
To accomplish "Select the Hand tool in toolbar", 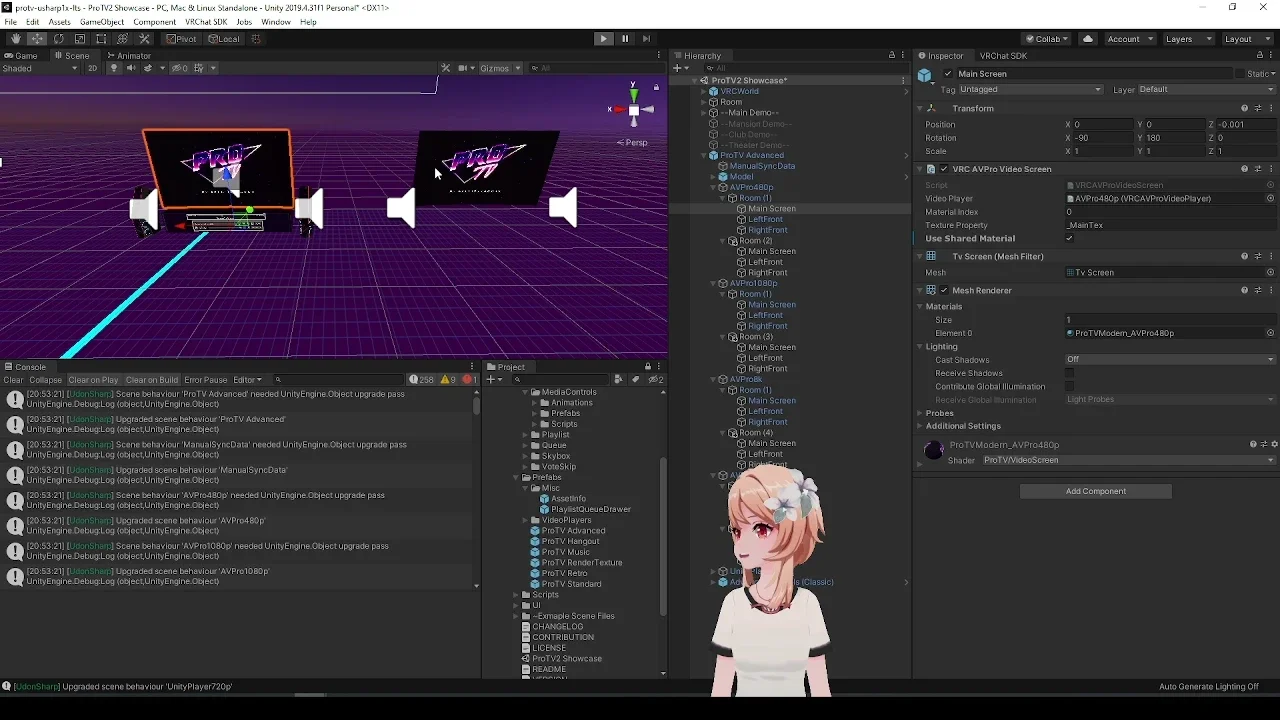I will [16, 39].
